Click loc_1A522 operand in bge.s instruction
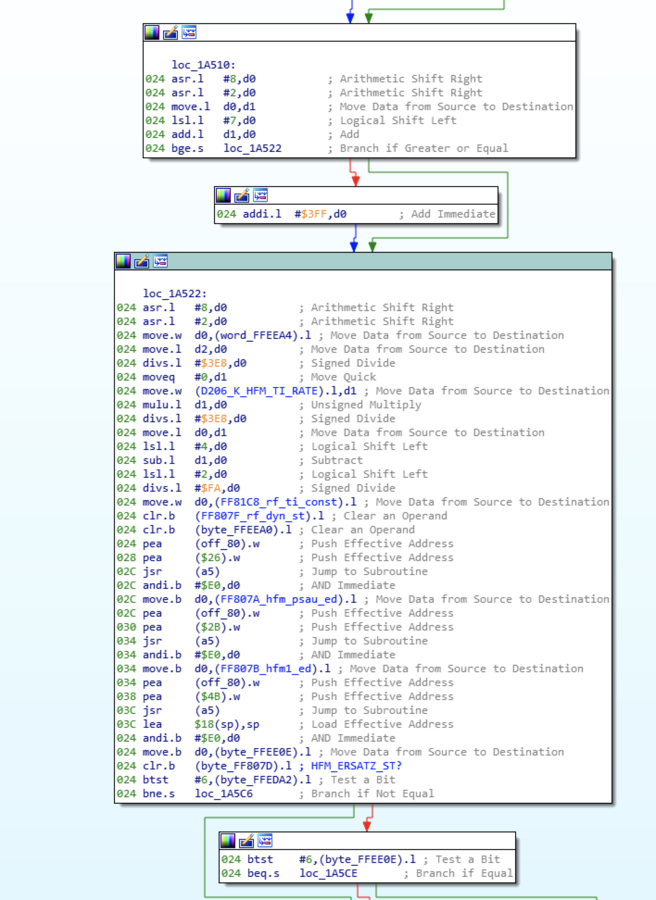656x900 pixels. pyautogui.click(x=253, y=149)
